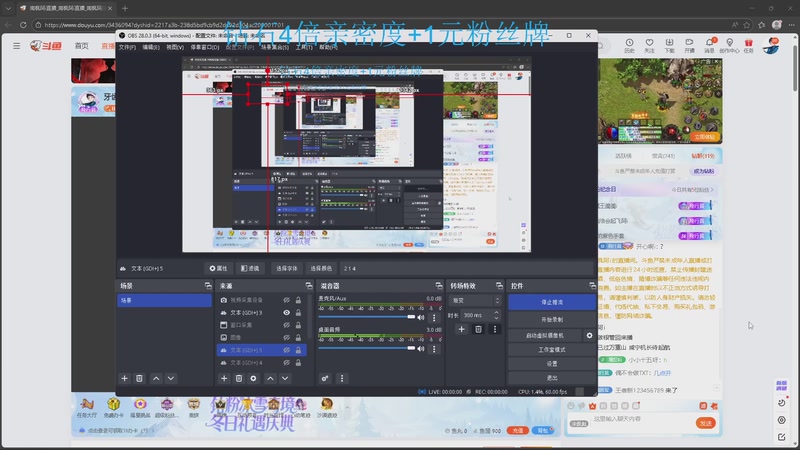800x450 pixels.
Task: Open Douyu 消息 notification bell icon
Action: click(710, 45)
